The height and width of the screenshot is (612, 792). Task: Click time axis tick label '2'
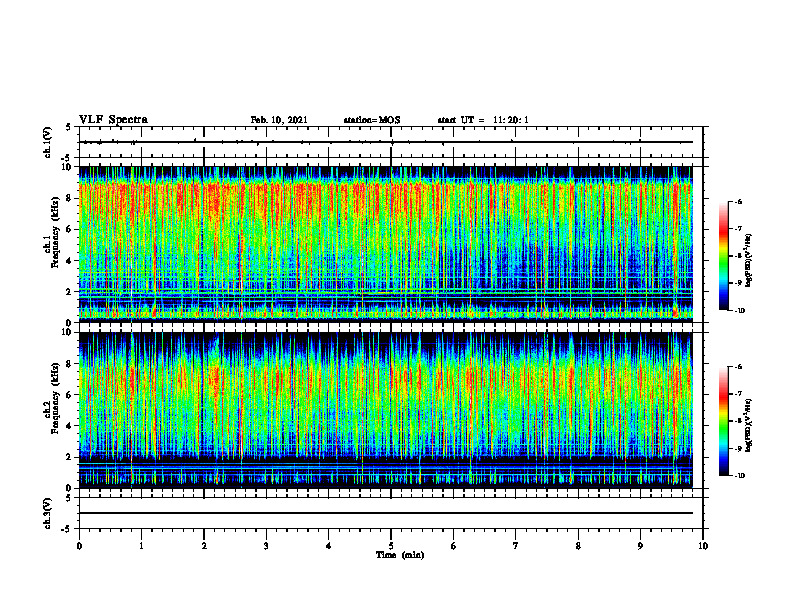(204, 546)
